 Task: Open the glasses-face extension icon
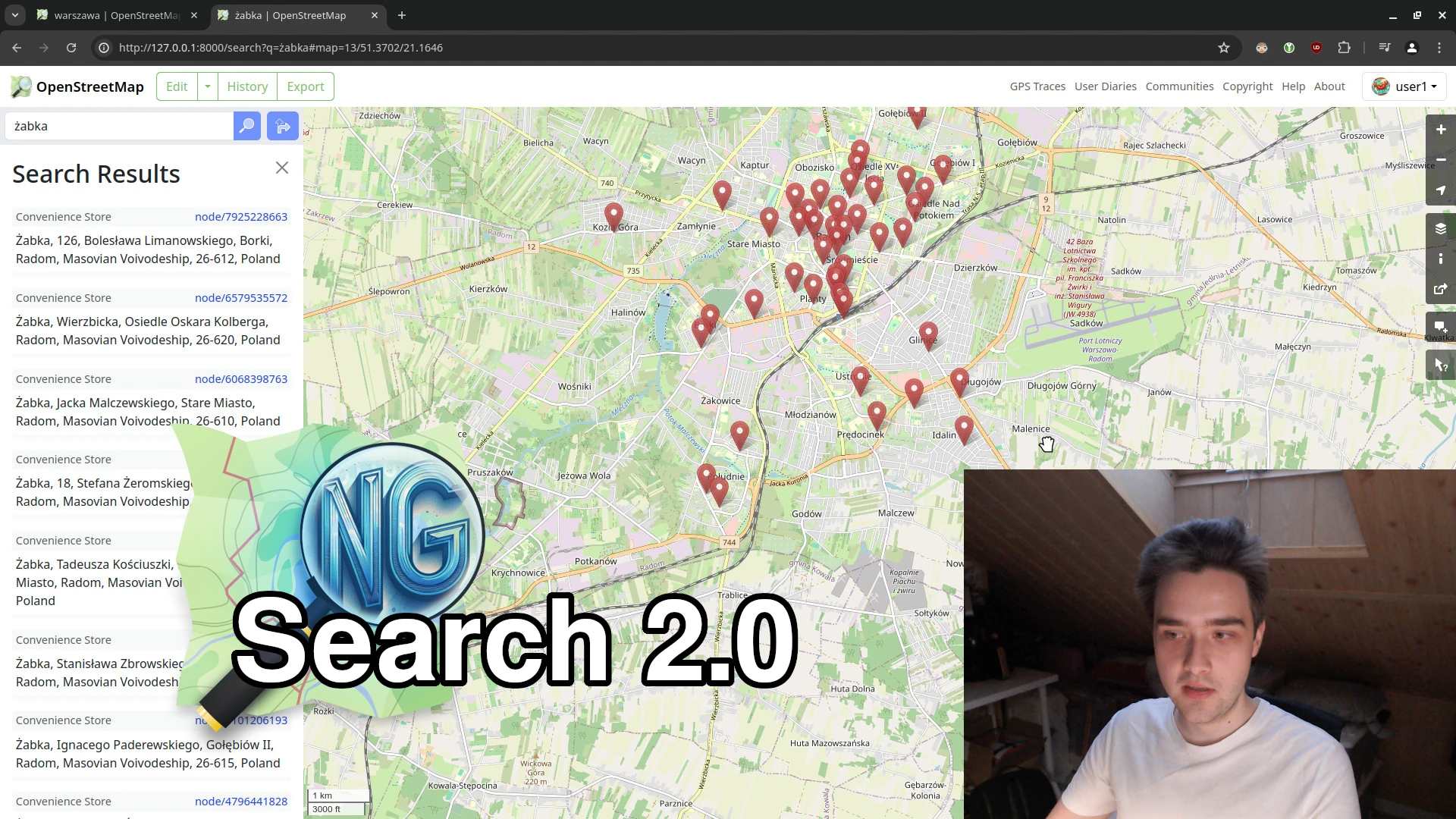[1262, 48]
